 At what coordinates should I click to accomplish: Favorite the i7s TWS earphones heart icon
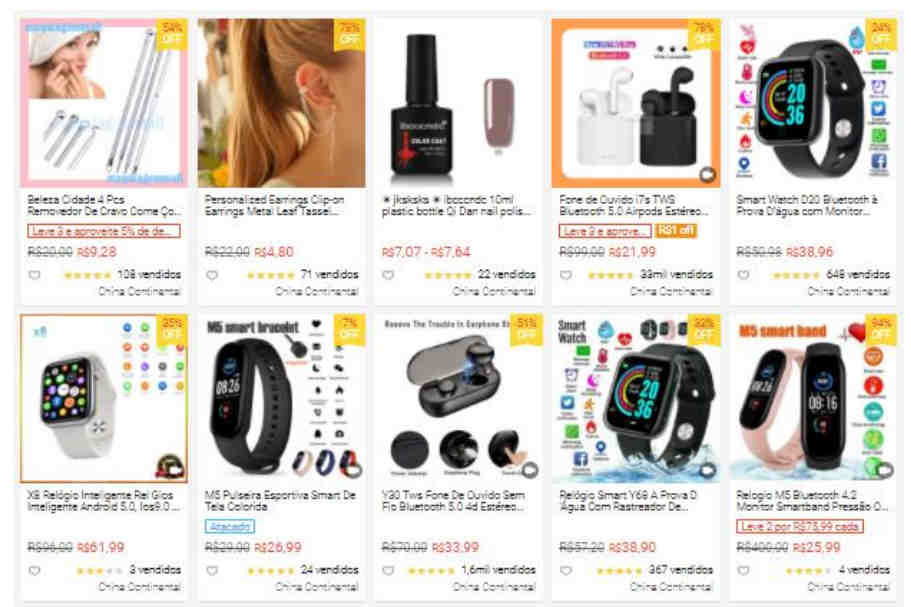[566, 275]
